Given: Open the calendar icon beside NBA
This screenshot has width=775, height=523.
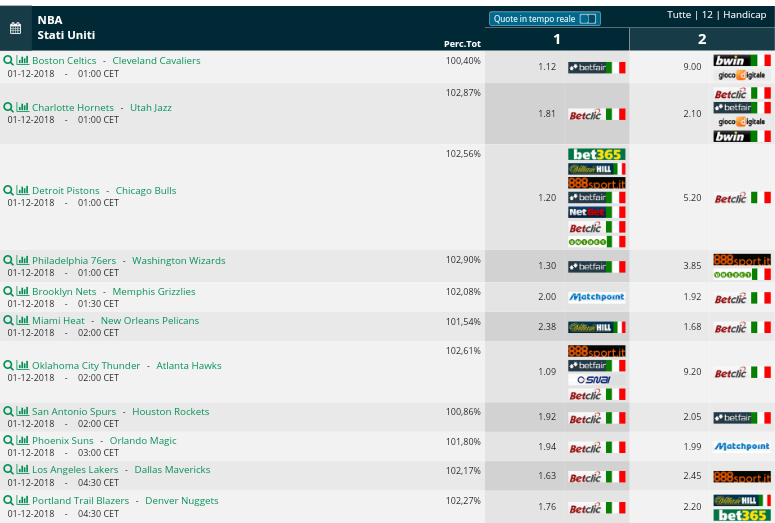Looking at the screenshot, I should [15, 28].
